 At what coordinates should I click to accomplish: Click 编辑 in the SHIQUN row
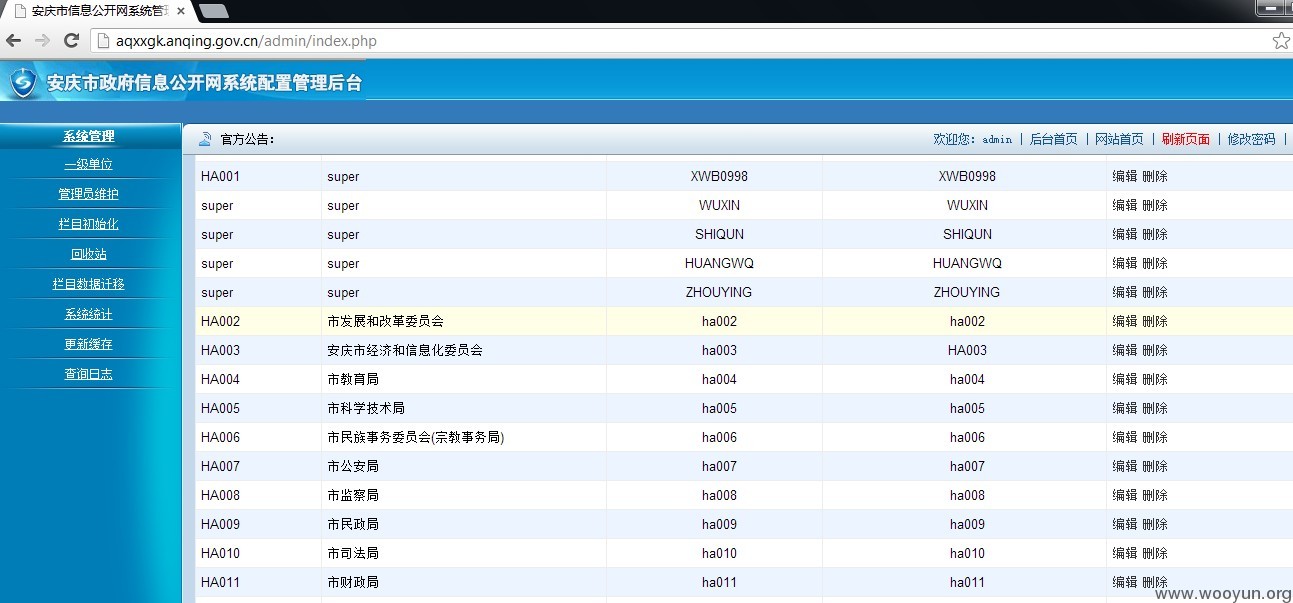(1125, 234)
